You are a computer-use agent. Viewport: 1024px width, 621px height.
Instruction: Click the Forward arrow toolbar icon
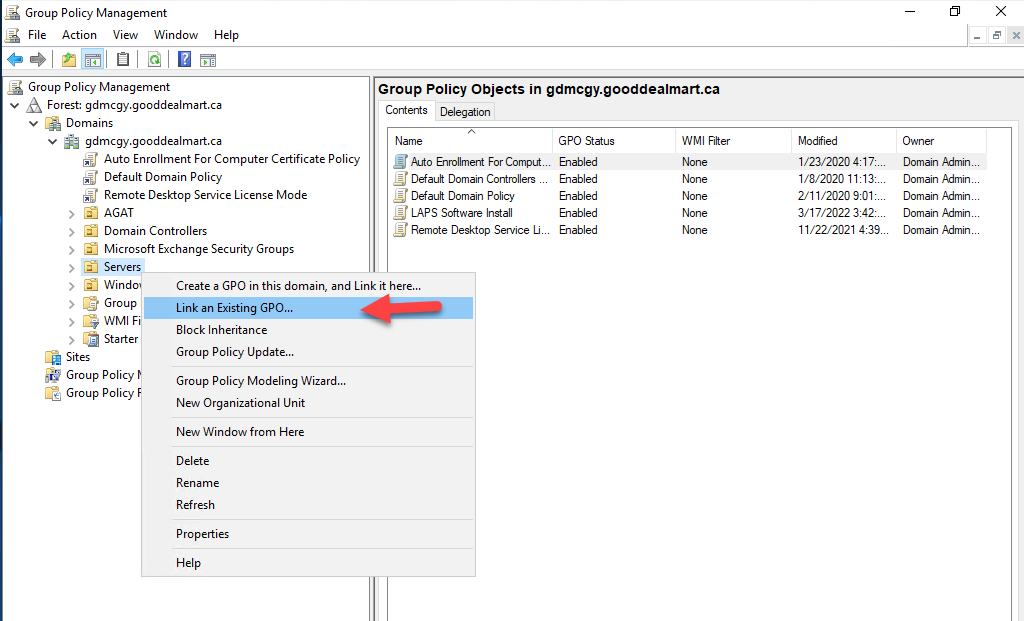pos(37,59)
